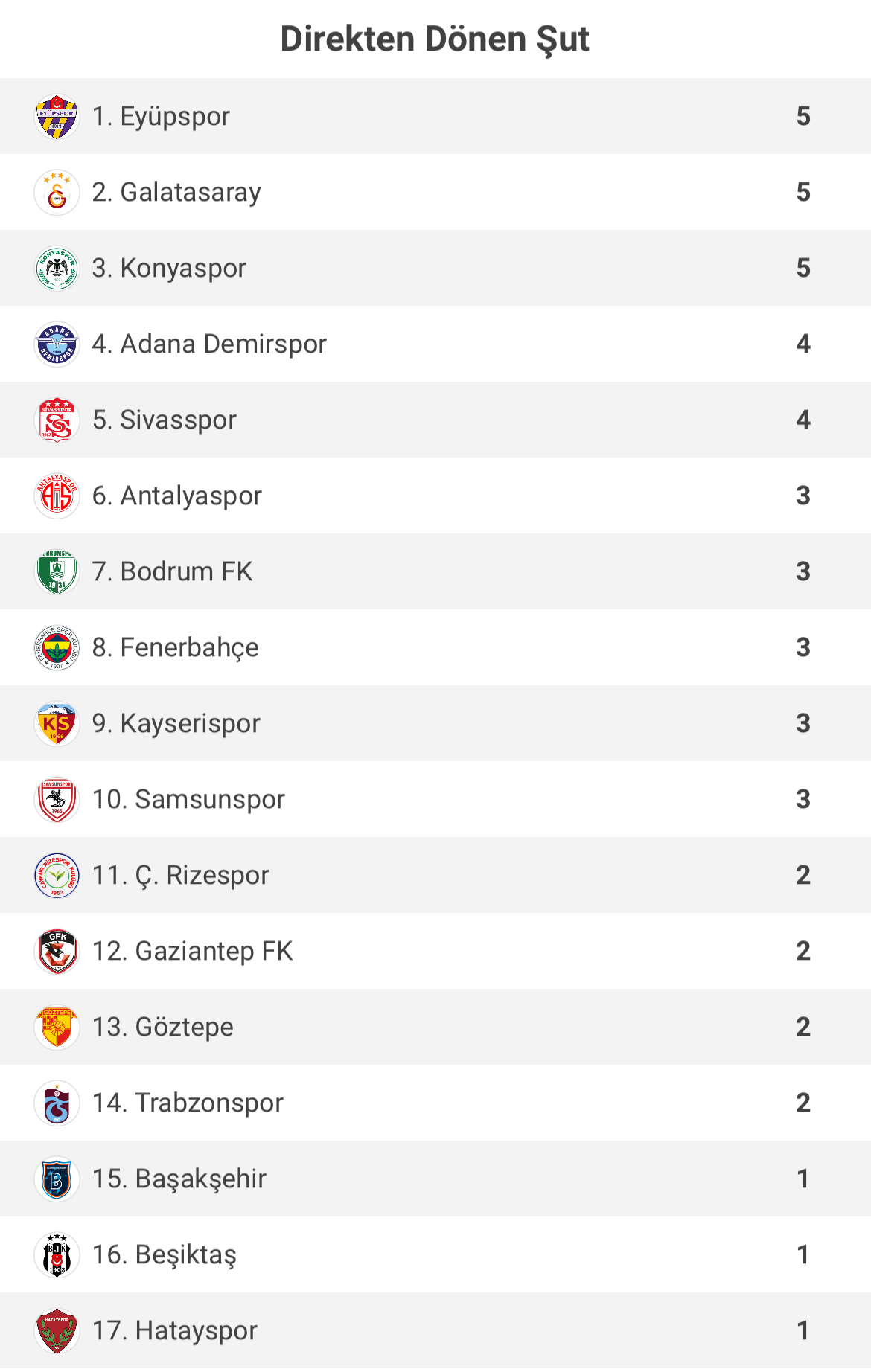871x1372 pixels.
Task: Select the Başakşehir row text
Action: tap(179, 1179)
